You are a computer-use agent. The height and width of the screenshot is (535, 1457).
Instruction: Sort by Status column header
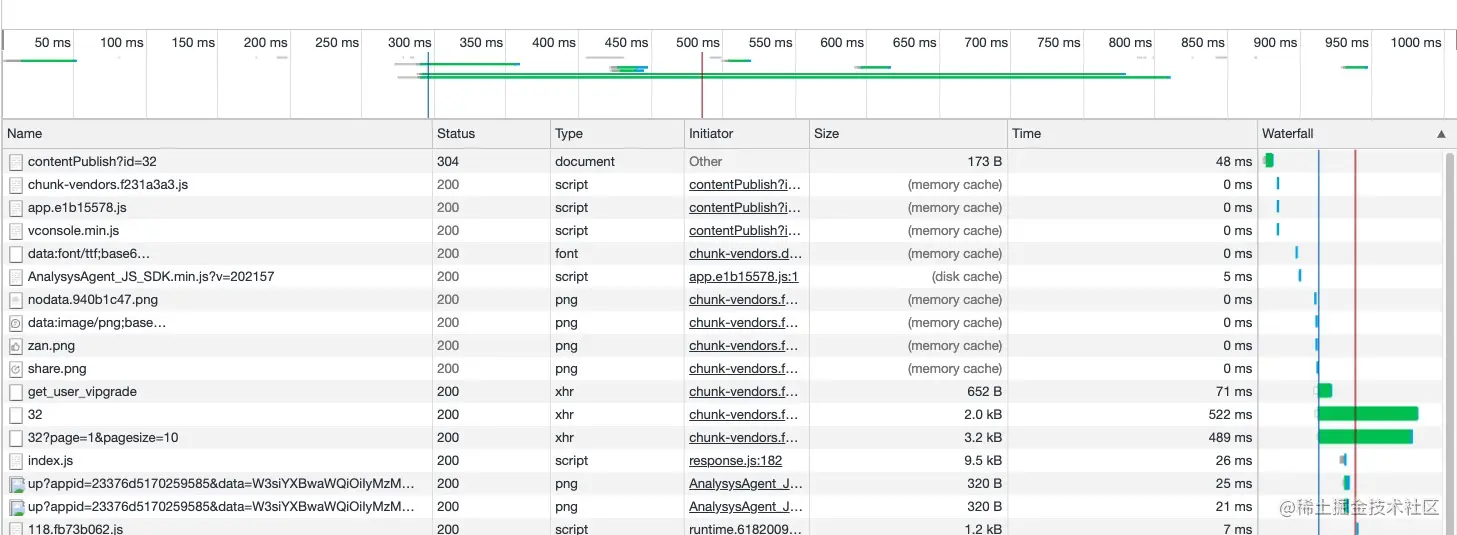coord(491,133)
